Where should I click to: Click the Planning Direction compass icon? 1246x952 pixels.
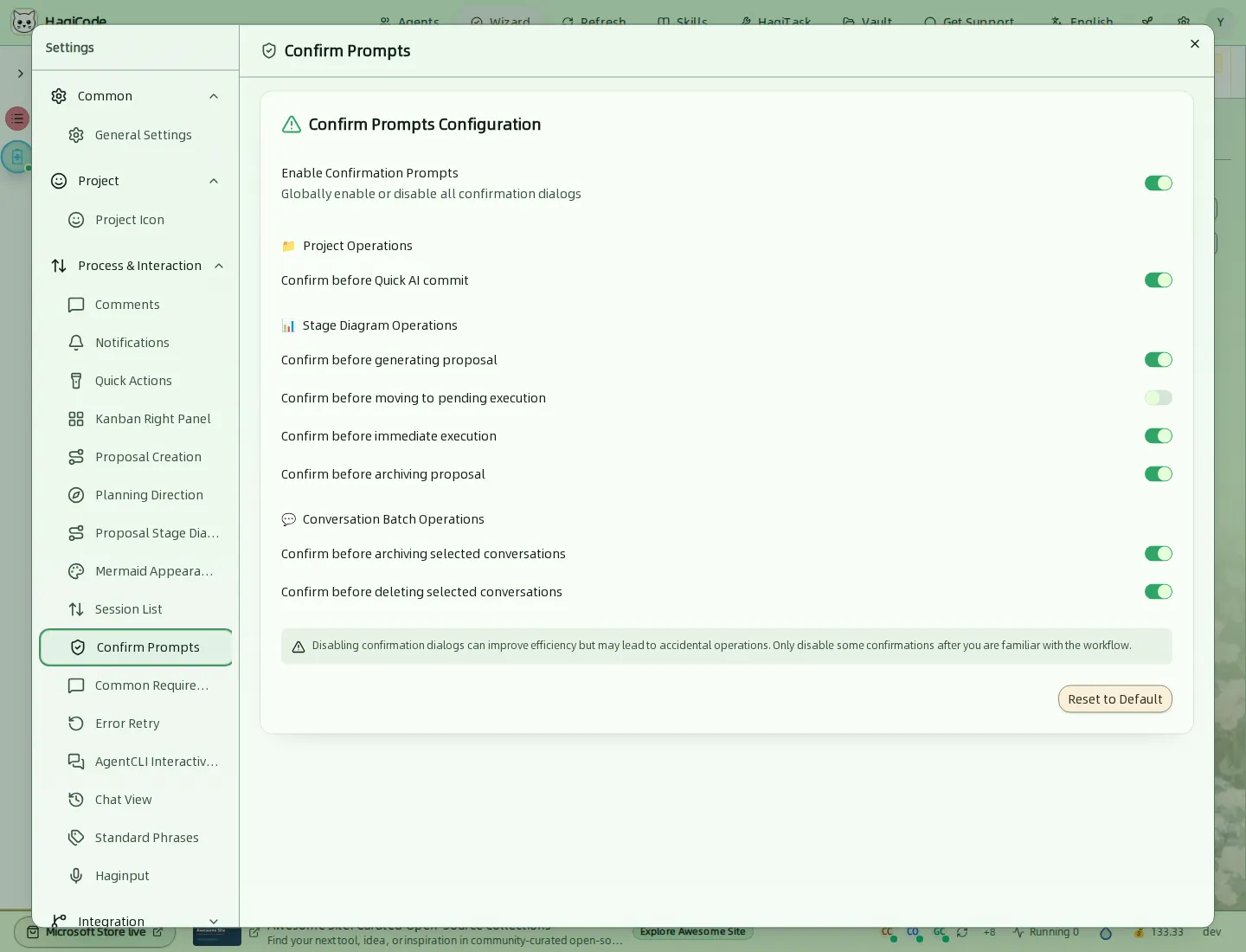click(x=76, y=495)
